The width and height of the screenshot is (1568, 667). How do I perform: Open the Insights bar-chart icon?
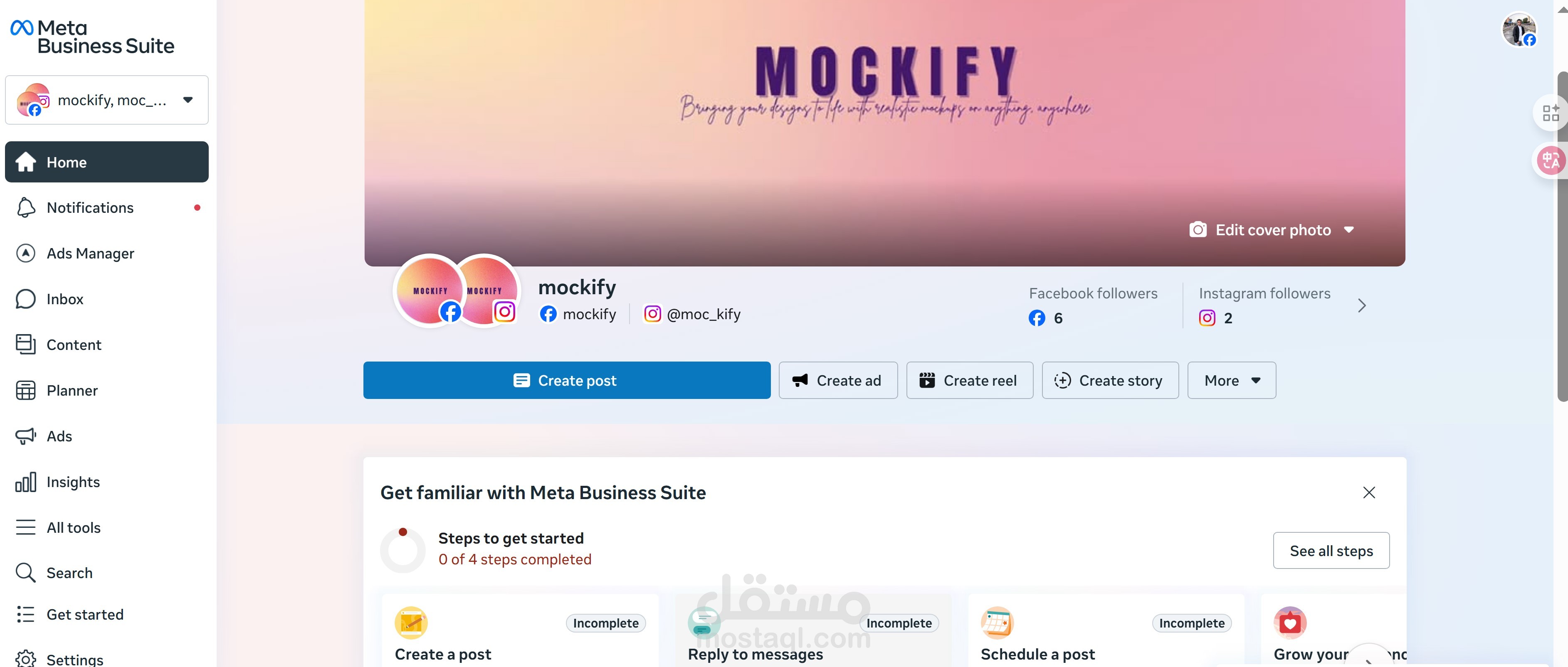pos(25,482)
